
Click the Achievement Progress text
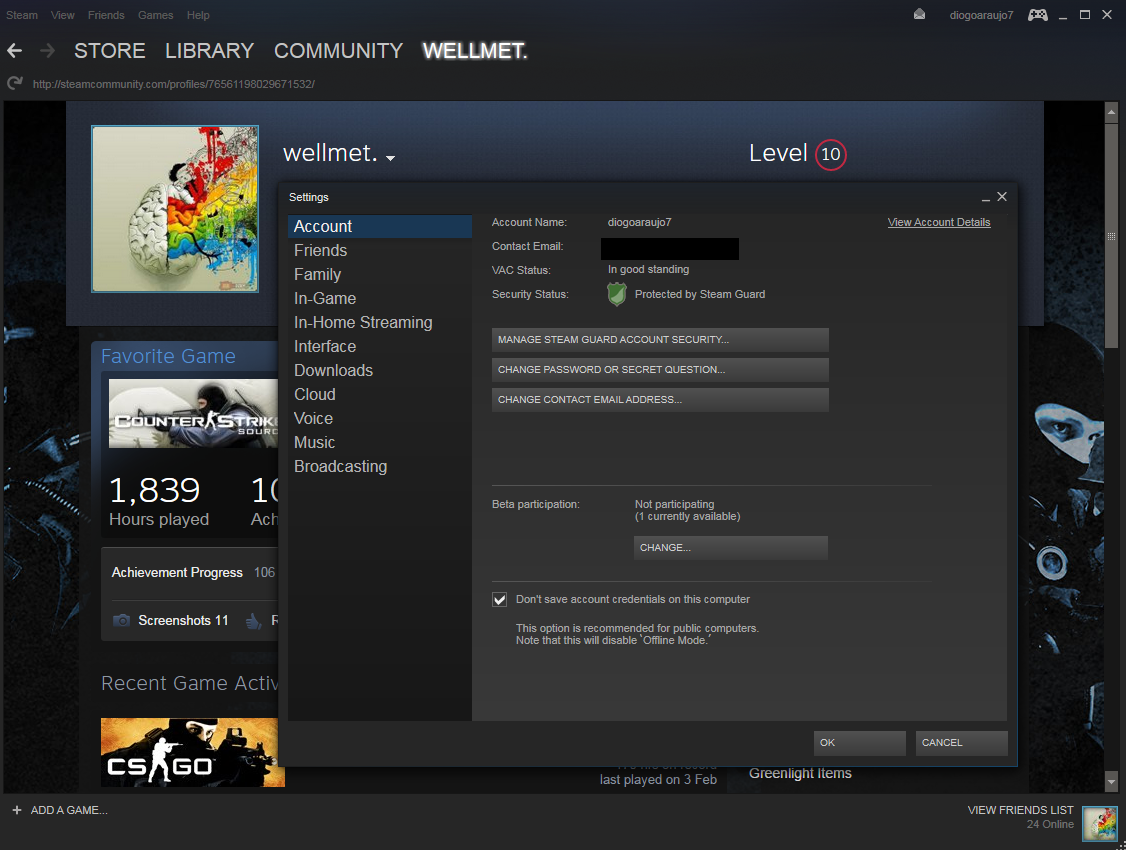tap(177, 572)
